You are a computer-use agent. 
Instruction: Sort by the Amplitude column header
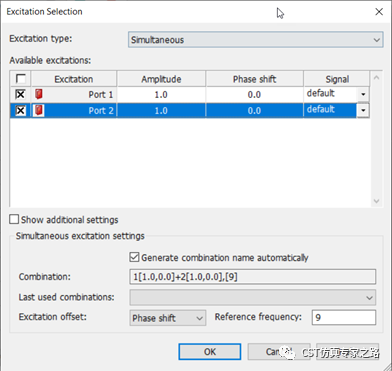tap(161, 79)
